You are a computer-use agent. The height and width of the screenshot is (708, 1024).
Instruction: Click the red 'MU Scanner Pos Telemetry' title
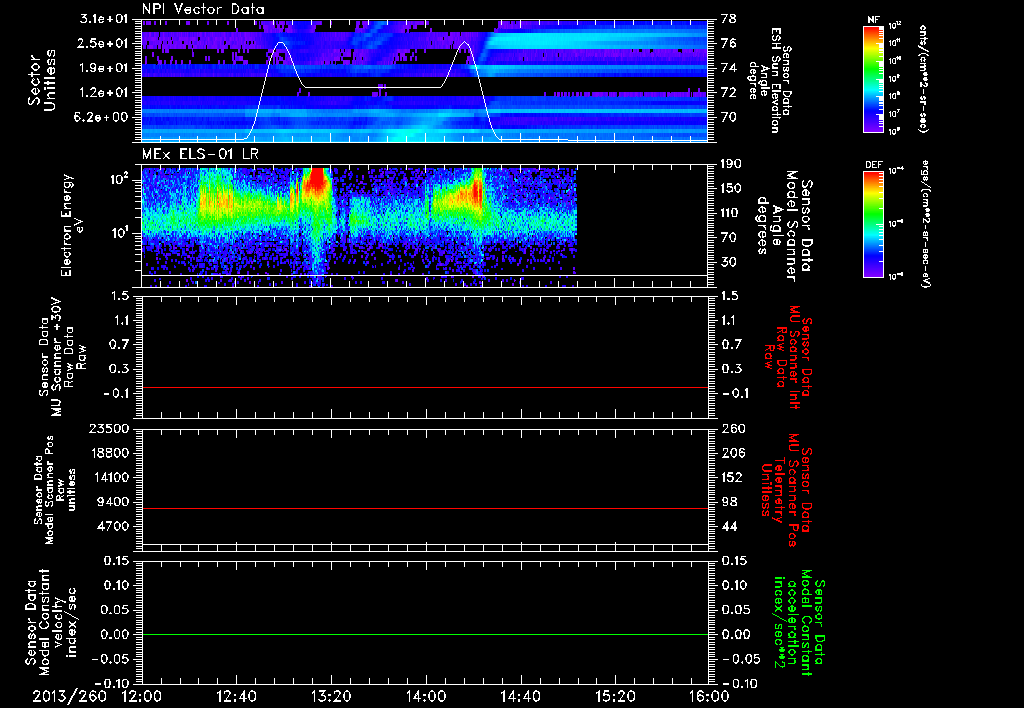(787, 489)
